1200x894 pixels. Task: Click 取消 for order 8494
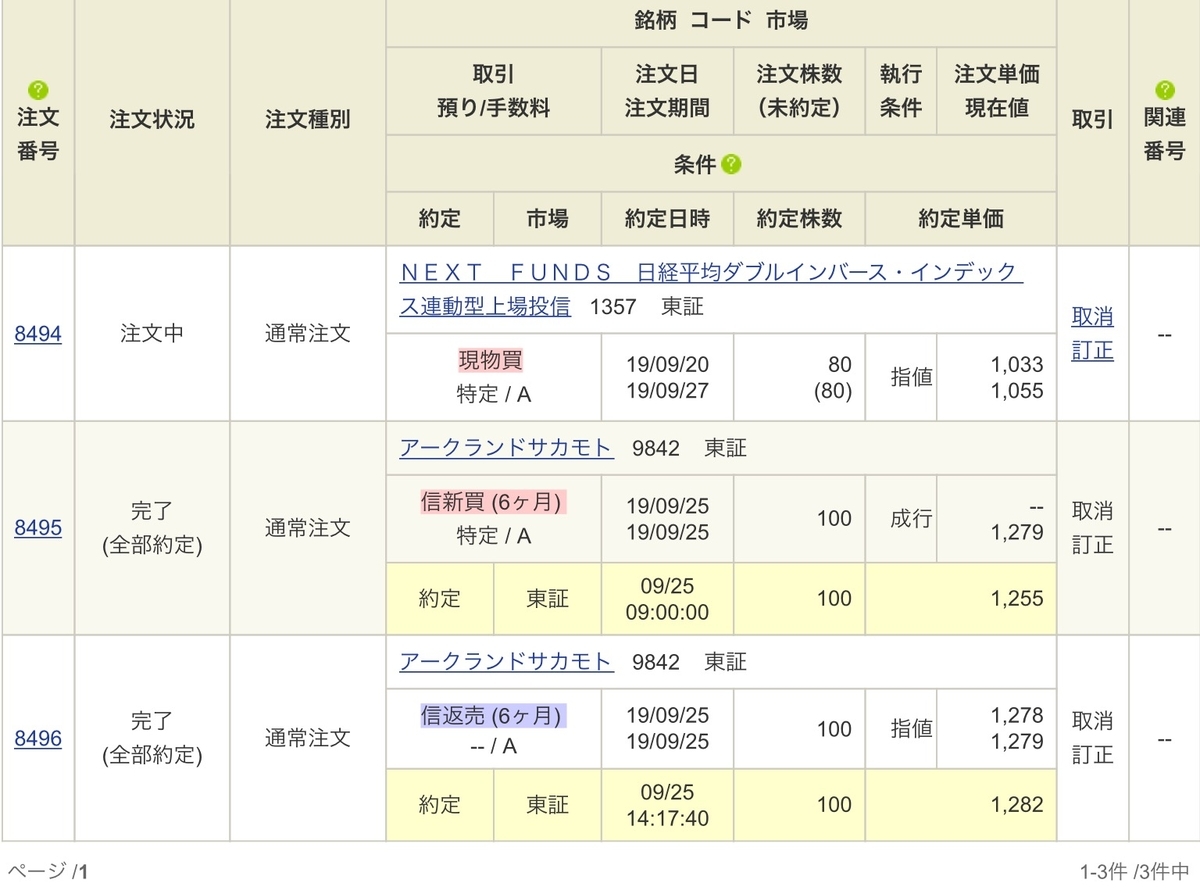pos(1092,317)
